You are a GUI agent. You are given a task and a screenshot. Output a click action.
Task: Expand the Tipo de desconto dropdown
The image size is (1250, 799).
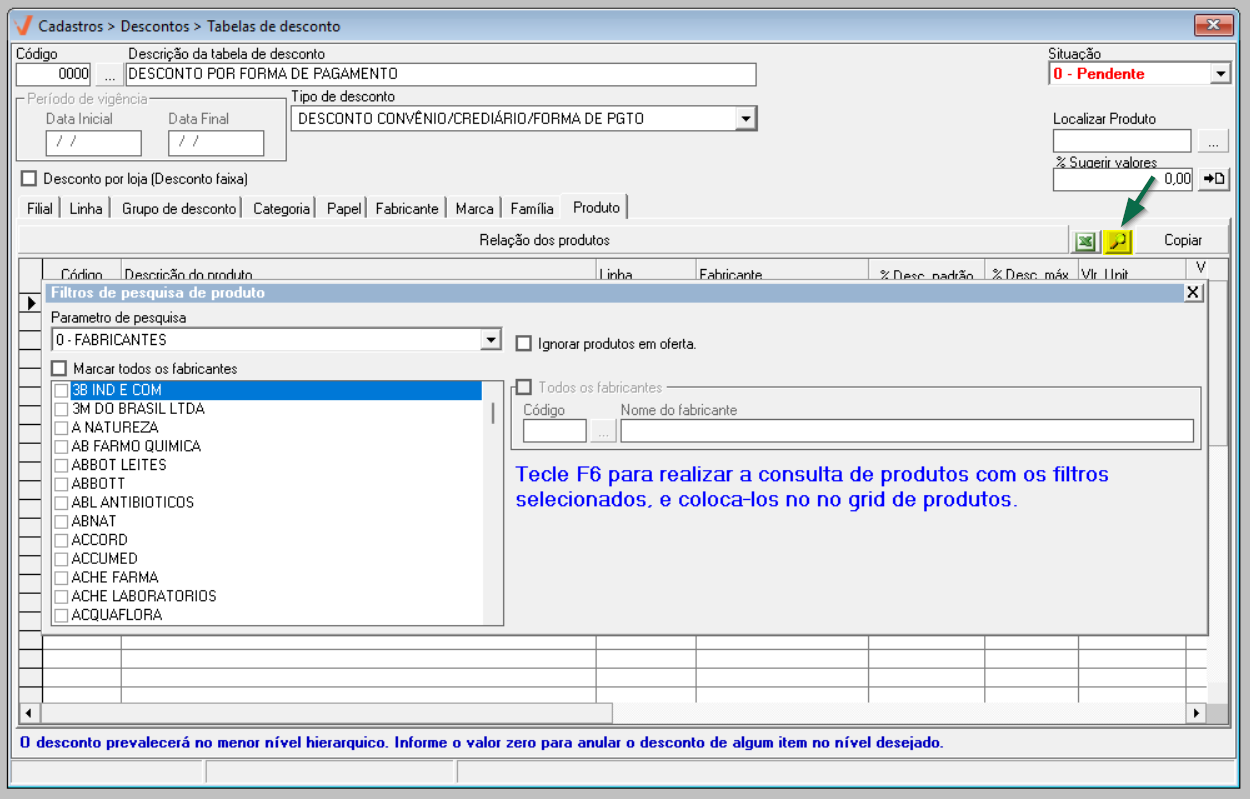pos(745,119)
